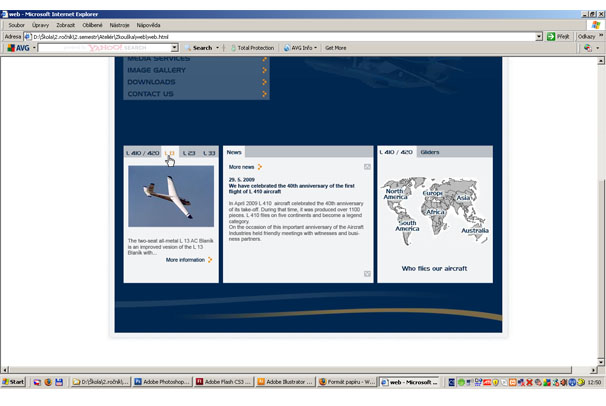This screenshot has width=606, height=406.
Task: Click the L 13 glider photo
Action: click(x=171, y=197)
